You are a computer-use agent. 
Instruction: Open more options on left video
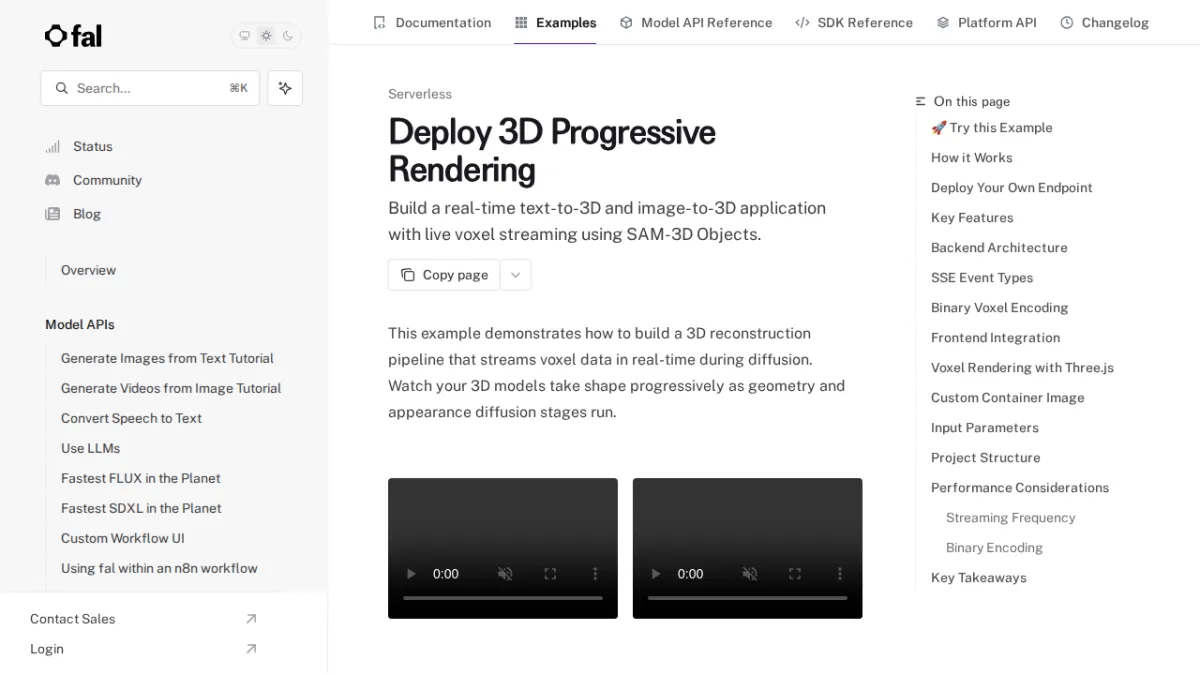595,574
